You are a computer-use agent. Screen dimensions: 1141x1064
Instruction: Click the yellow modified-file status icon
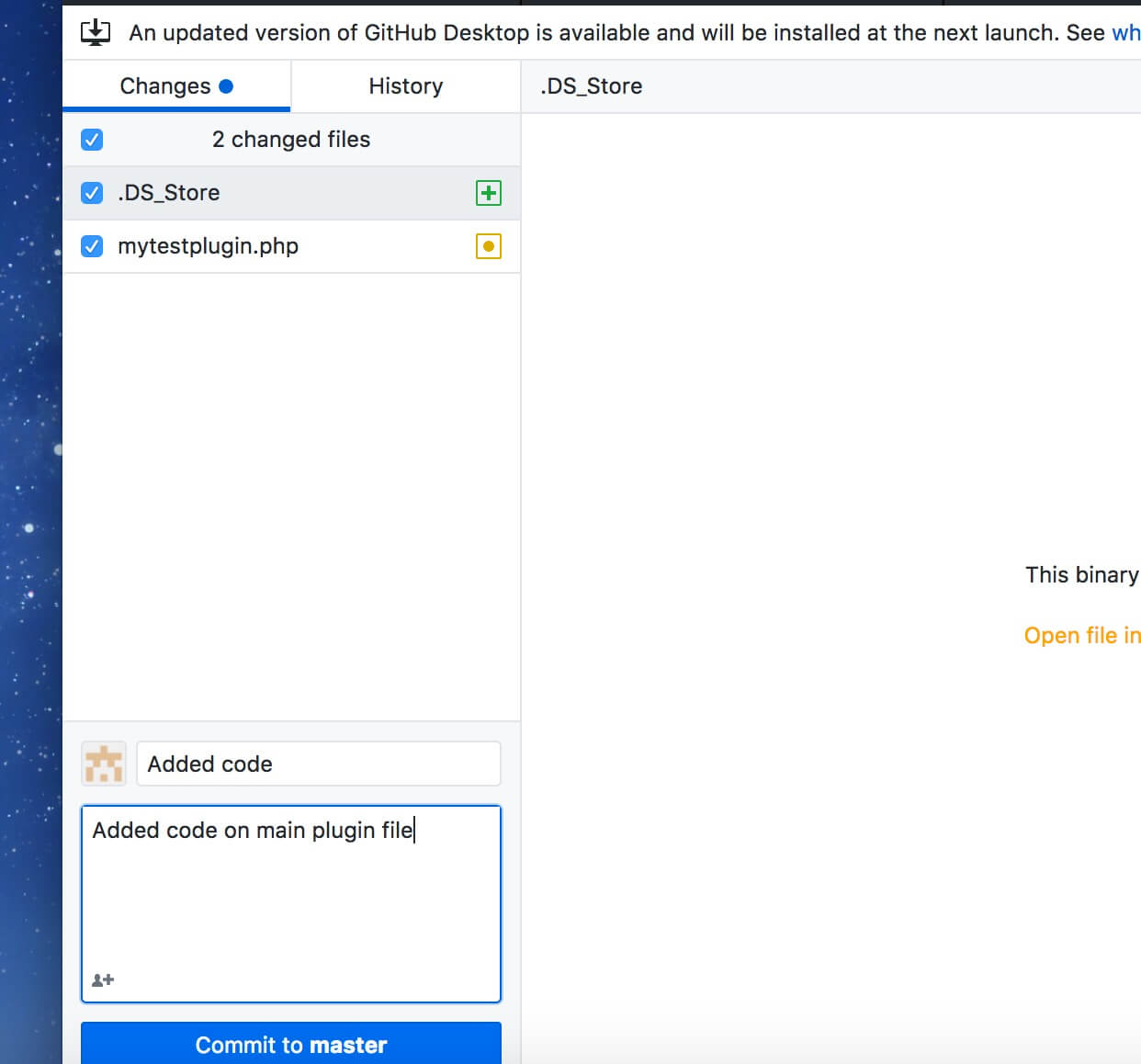coord(489,246)
